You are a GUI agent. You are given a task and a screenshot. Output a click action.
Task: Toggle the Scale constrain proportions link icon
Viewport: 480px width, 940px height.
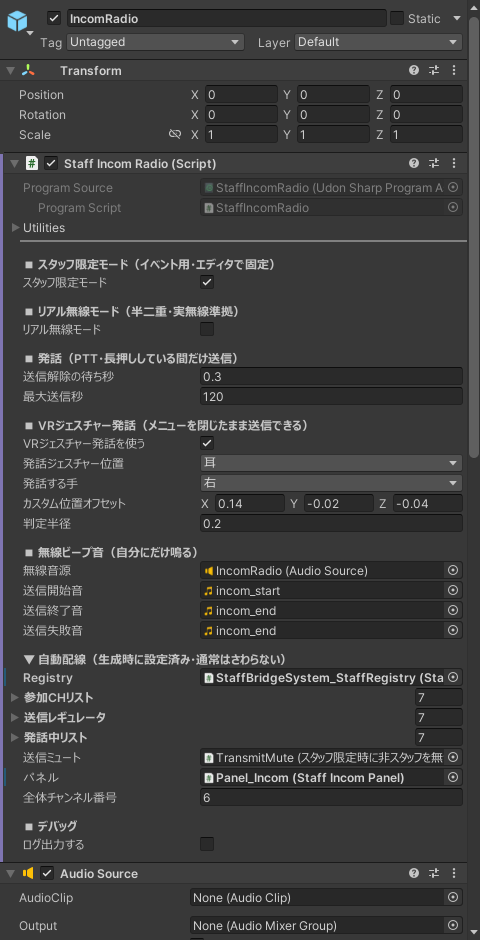[175, 134]
